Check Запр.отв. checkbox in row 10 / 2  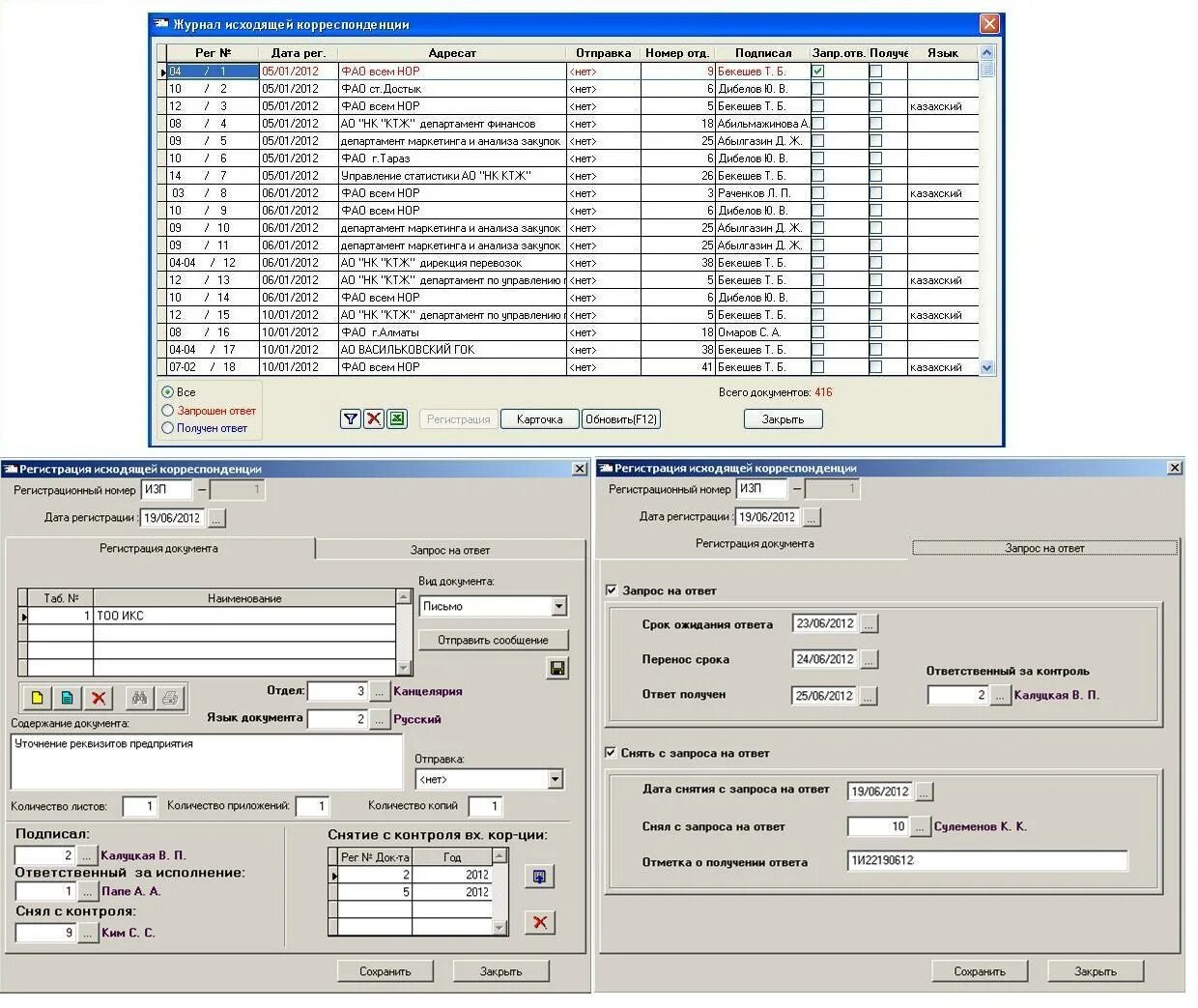click(x=818, y=89)
